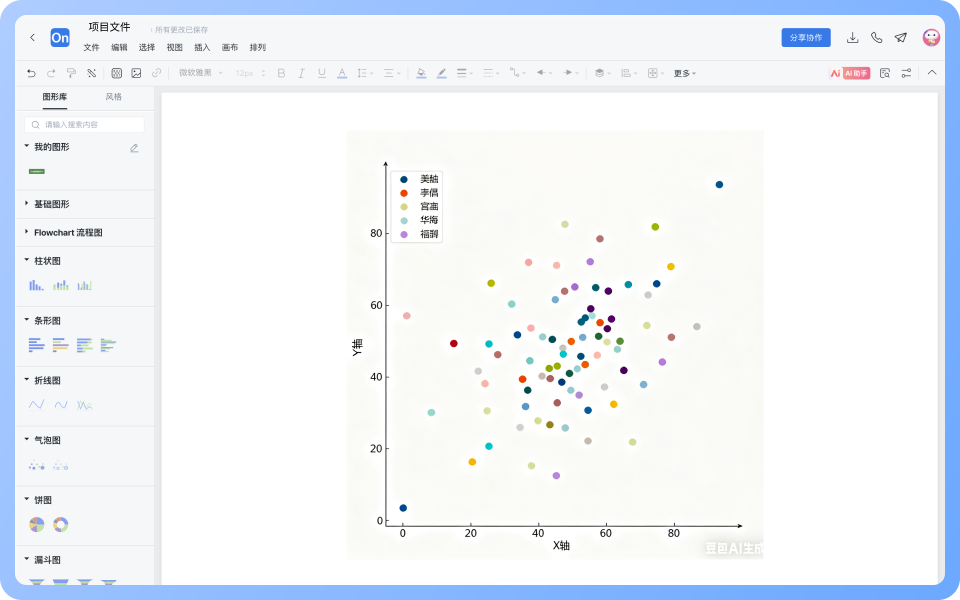This screenshot has width=960, height=600.
Task: Edit my shapes with pencil icon
Action: pos(134,148)
